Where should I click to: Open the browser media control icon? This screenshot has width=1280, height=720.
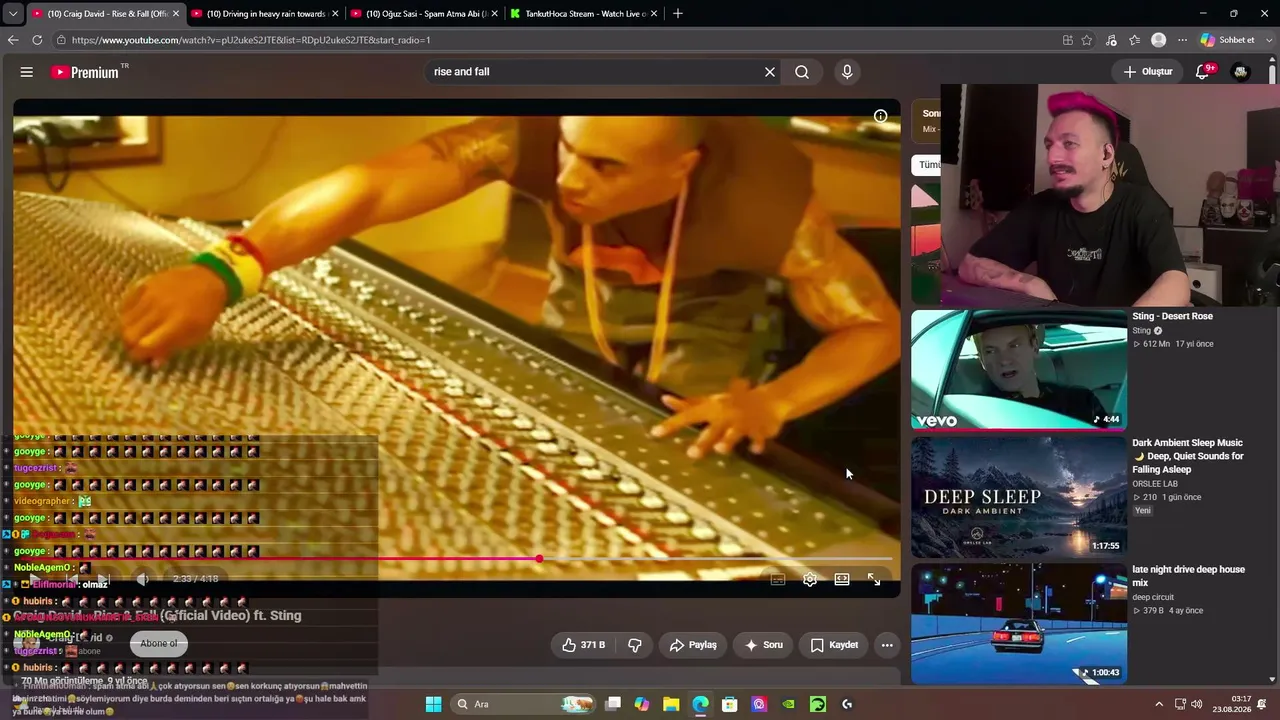tap(1111, 40)
